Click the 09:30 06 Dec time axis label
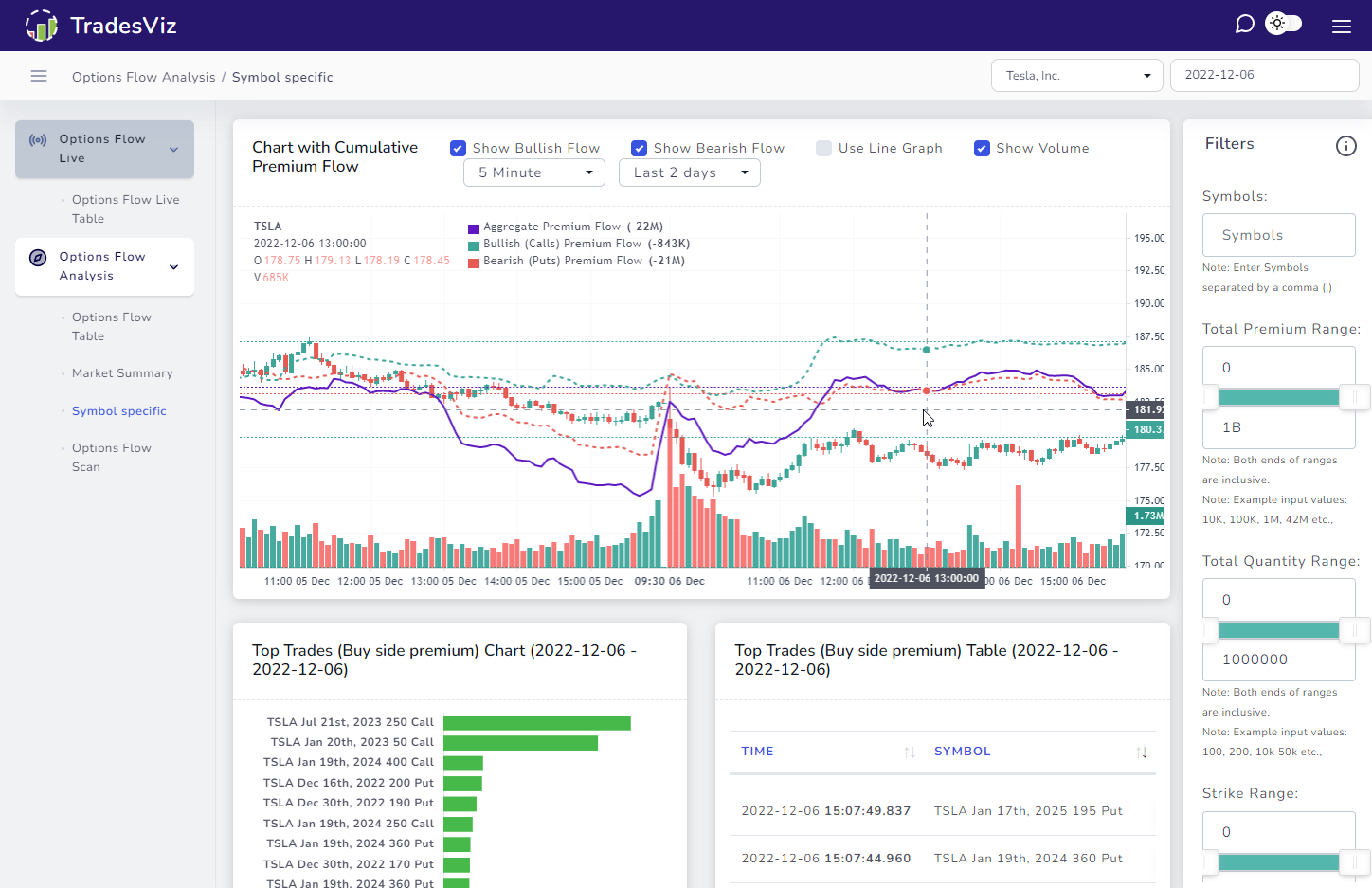Image resolution: width=1372 pixels, height=888 pixels. [x=670, y=581]
